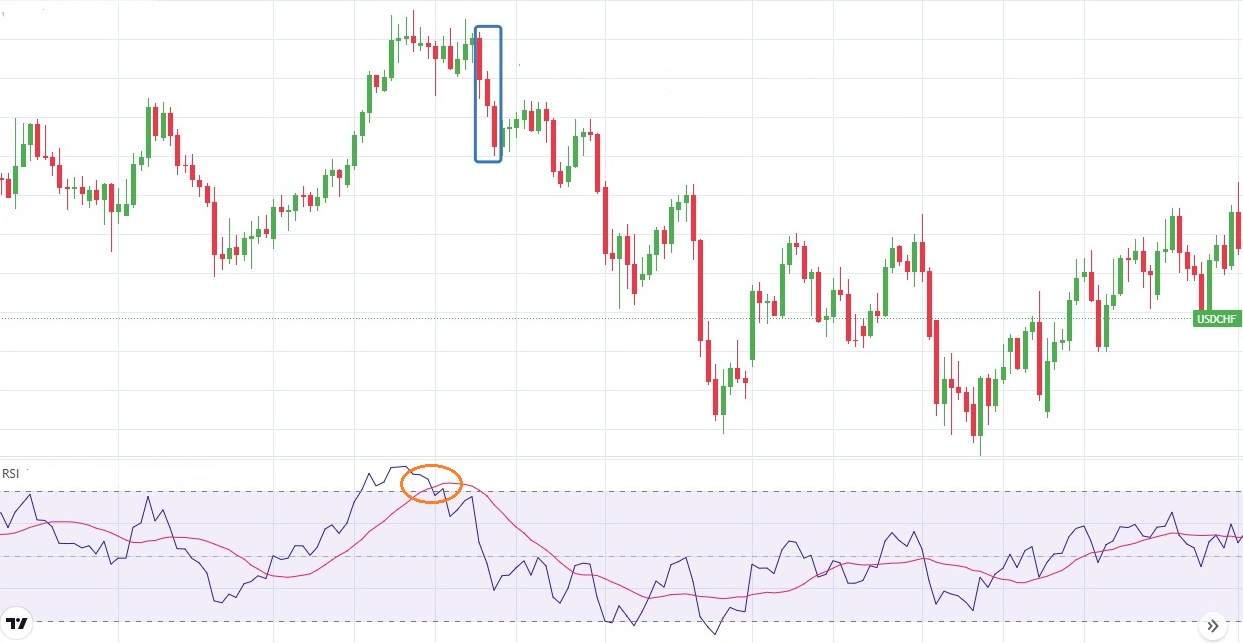Click the green USDCHF price label
Screen dimensions: 1243x643
[x=1217, y=319]
